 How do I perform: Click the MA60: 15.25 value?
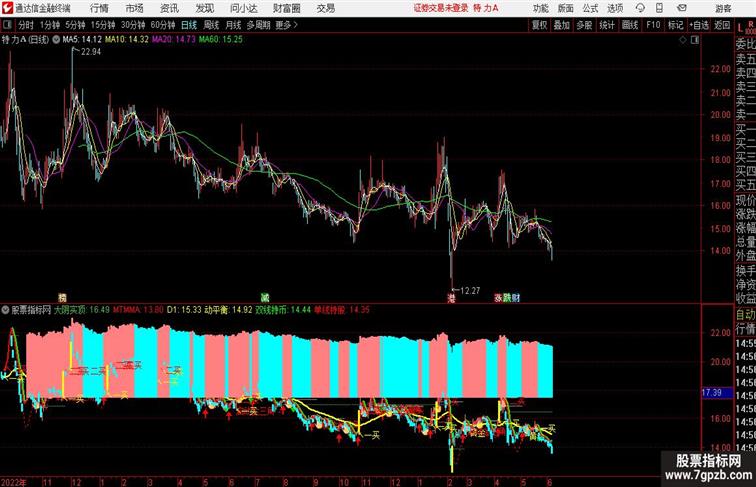pyautogui.click(x=221, y=40)
